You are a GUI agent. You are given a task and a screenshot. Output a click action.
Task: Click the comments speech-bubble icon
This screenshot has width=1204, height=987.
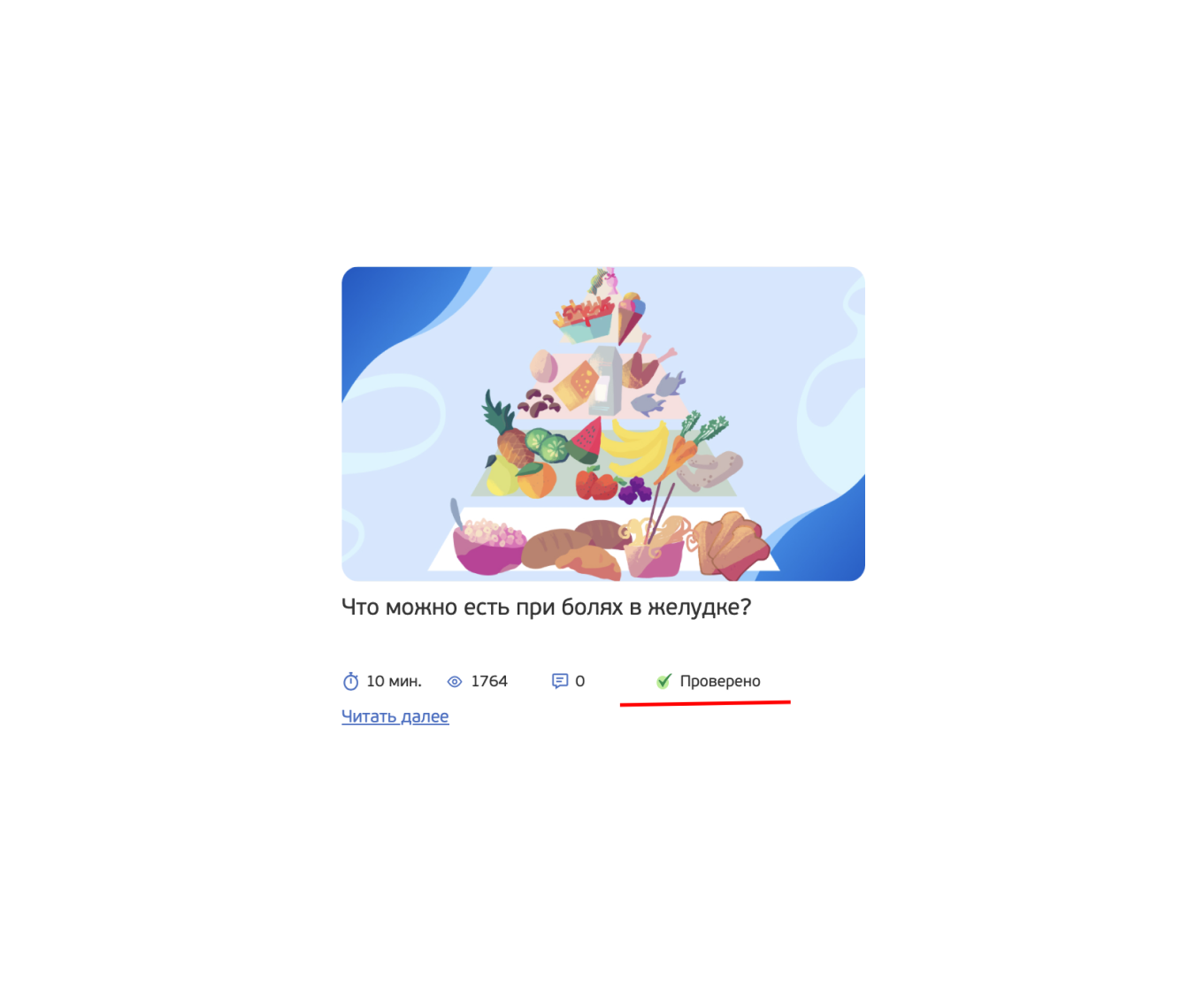coord(560,681)
